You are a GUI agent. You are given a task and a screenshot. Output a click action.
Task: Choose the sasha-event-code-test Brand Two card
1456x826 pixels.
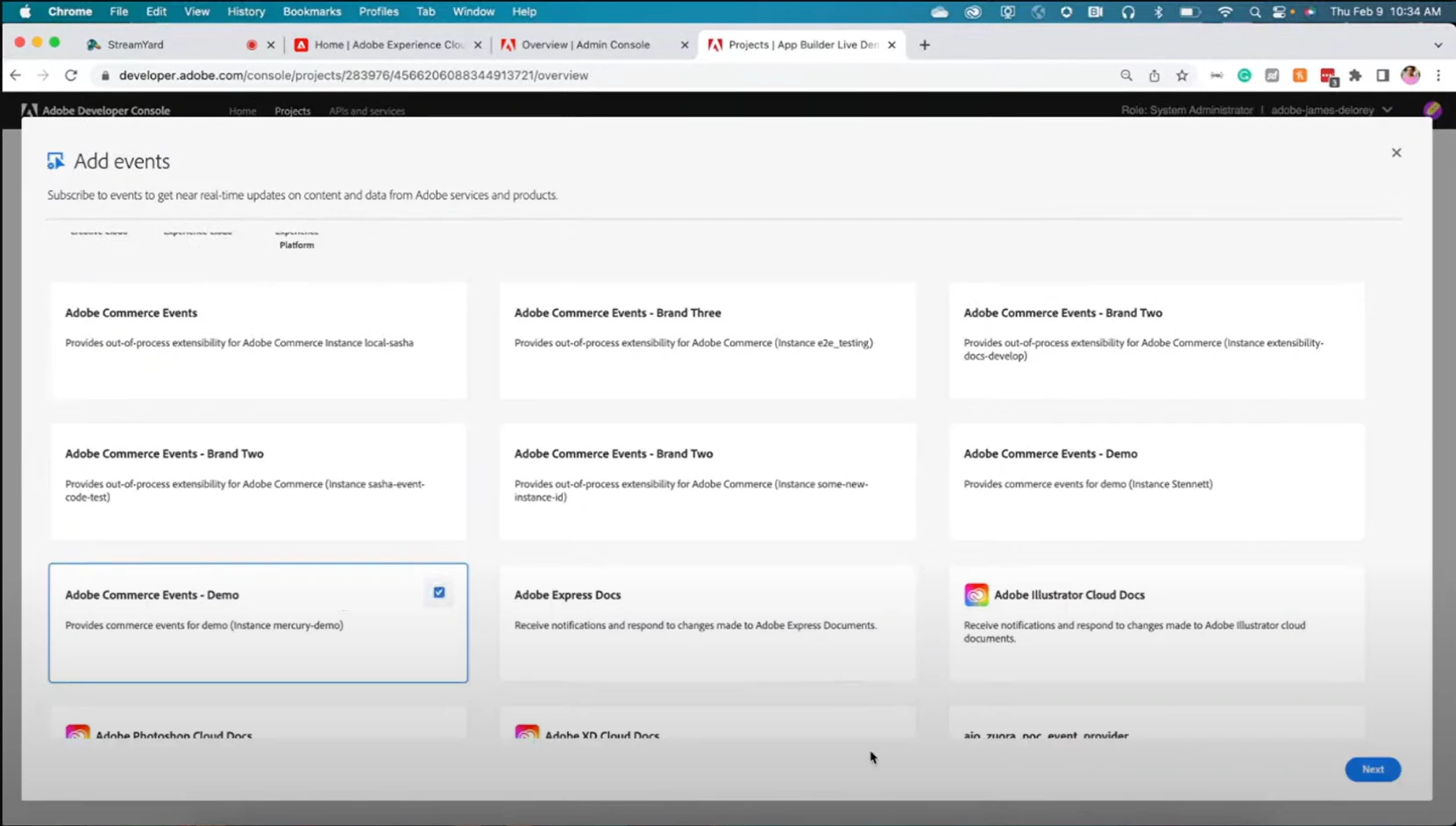point(259,481)
